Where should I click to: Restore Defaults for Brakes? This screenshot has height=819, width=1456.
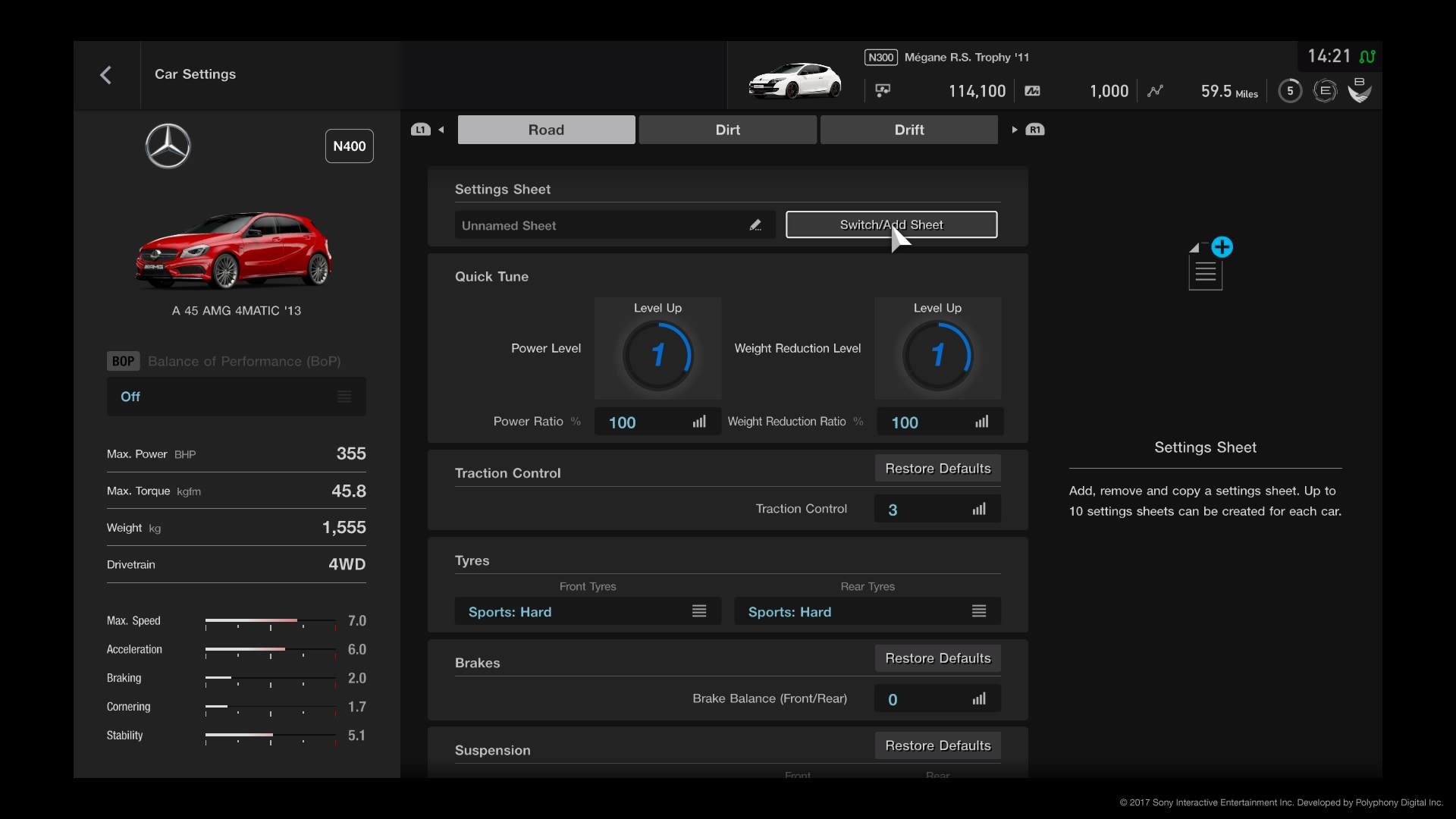(x=937, y=658)
